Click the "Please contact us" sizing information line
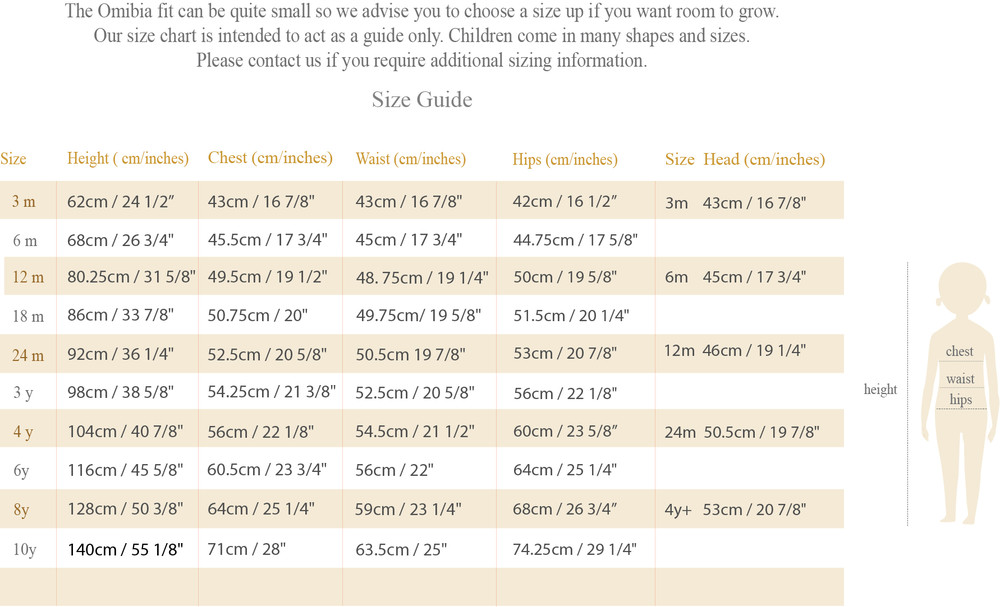Screen dimensions: 1000x607 tap(421, 60)
